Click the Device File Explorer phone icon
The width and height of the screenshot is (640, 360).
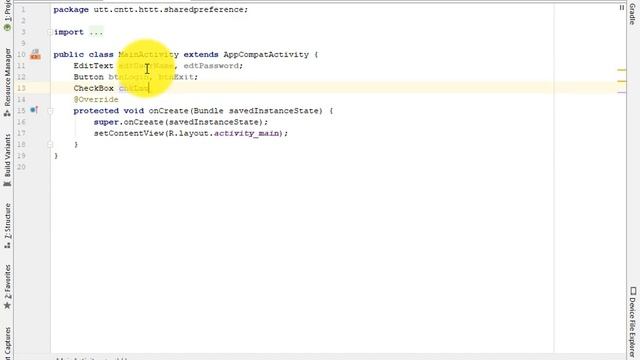point(633,291)
